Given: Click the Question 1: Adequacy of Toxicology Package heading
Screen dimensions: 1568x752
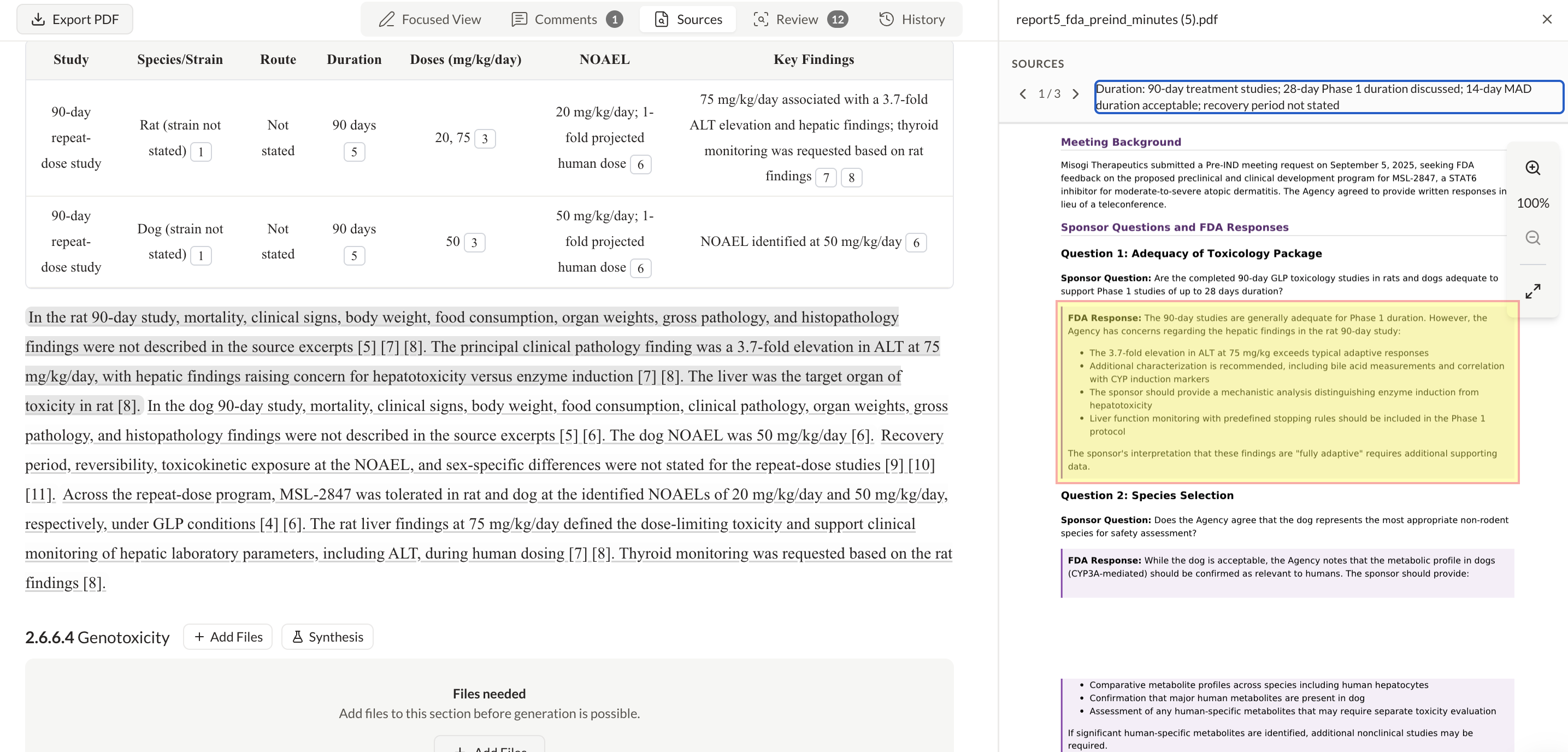Looking at the screenshot, I should point(1191,254).
